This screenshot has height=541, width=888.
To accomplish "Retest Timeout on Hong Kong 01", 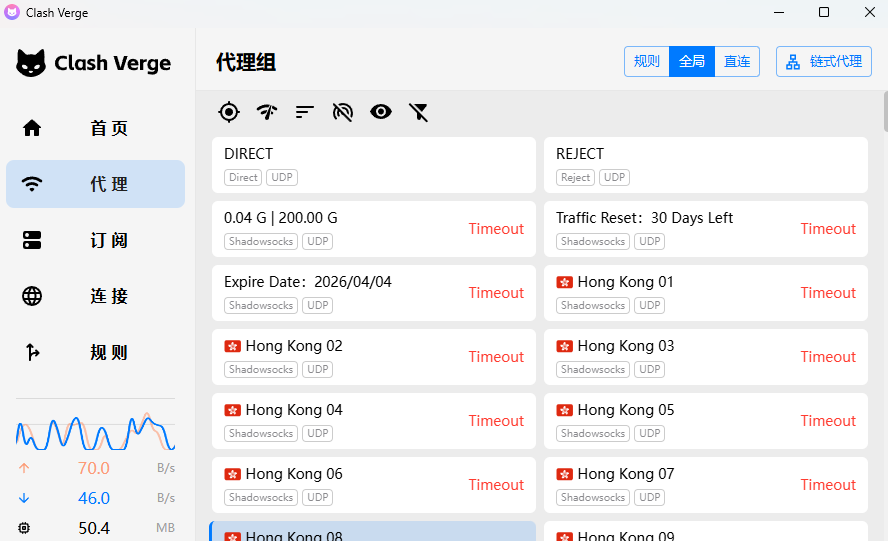I will (x=828, y=293).
